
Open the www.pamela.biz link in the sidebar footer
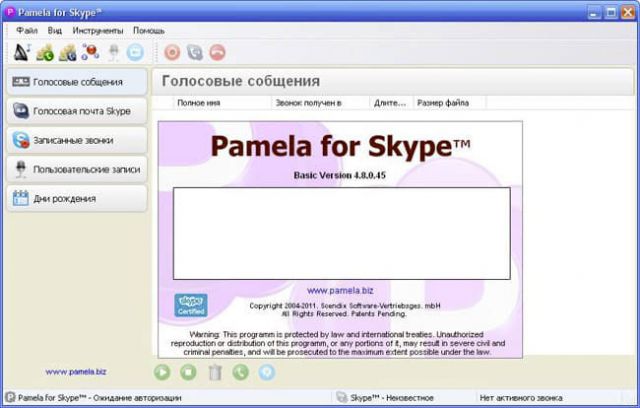[x=76, y=372]
